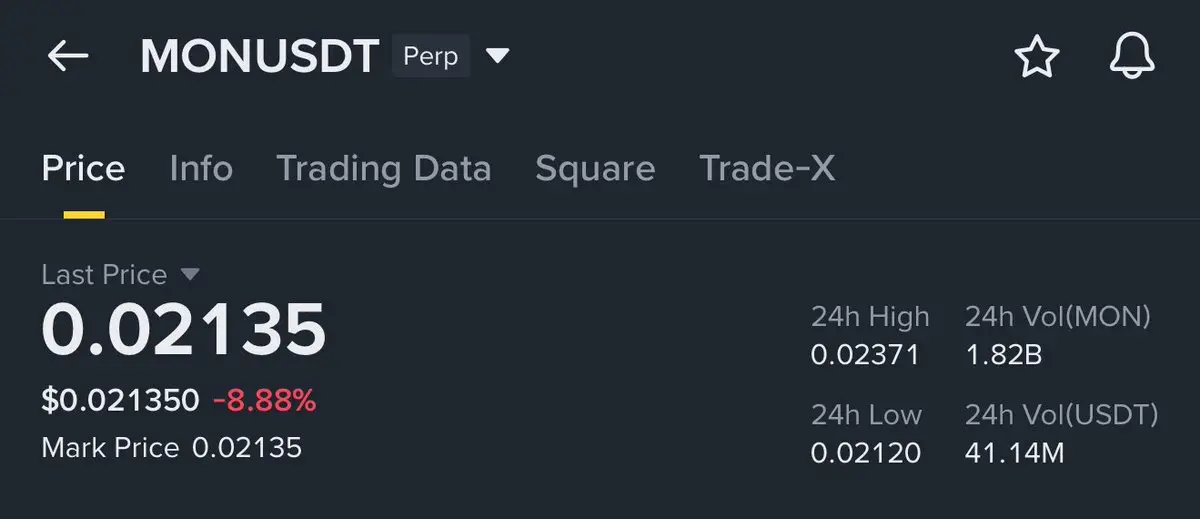Tap the 24h Vol(USDT) figure
Viewport: 1200px width, 519px height.
(x=1014, y=453)
